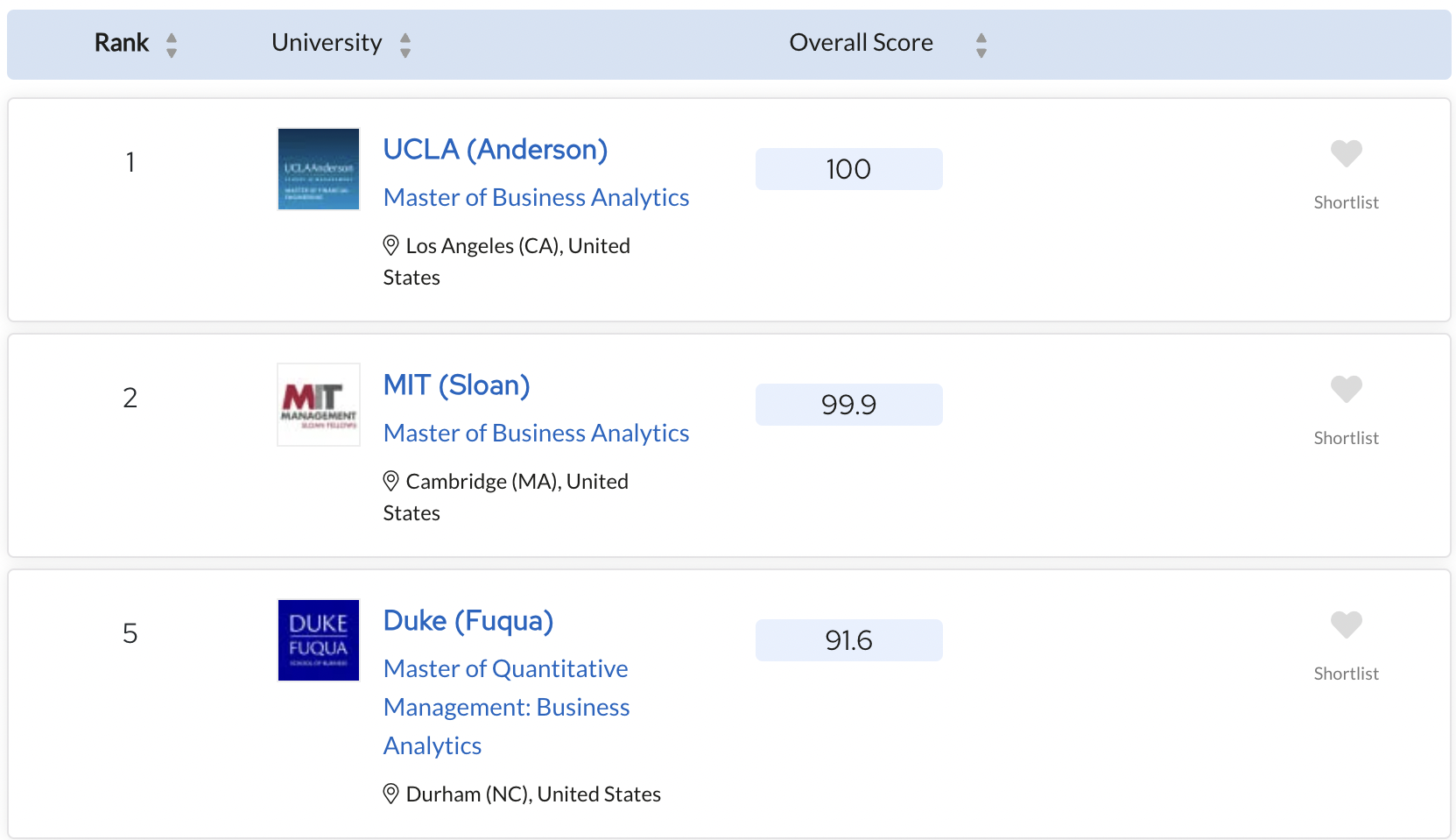The width and height of the screenshot is (1456, 840).
Task: Open the UCLA (Anderson) university link
Action: click(496, 150)
